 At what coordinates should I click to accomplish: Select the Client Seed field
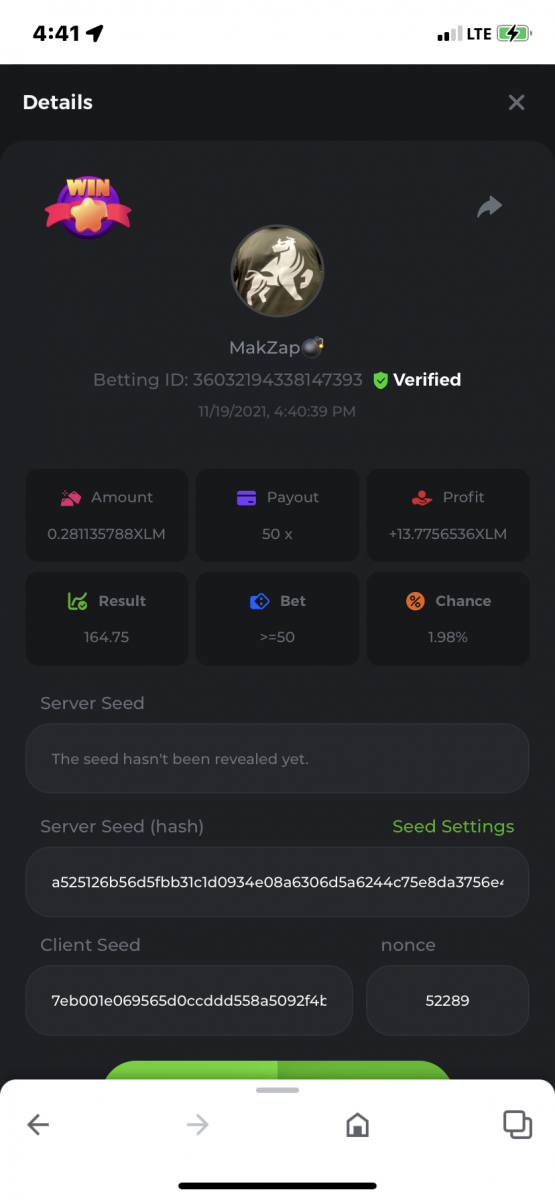click(x=189, y=1000)
